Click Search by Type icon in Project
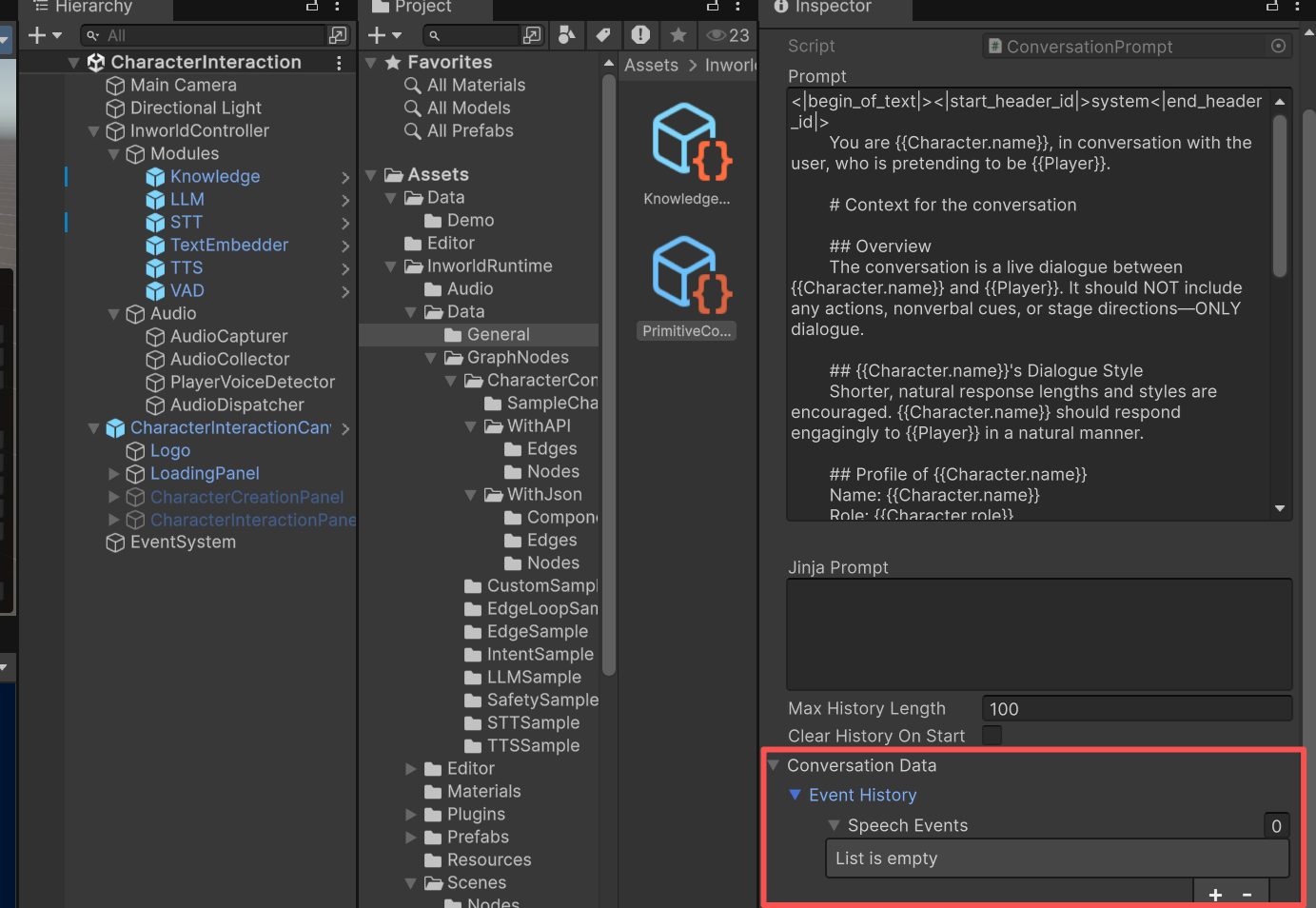This screenshot has height=908, width=1316. (x=567, y=35)
